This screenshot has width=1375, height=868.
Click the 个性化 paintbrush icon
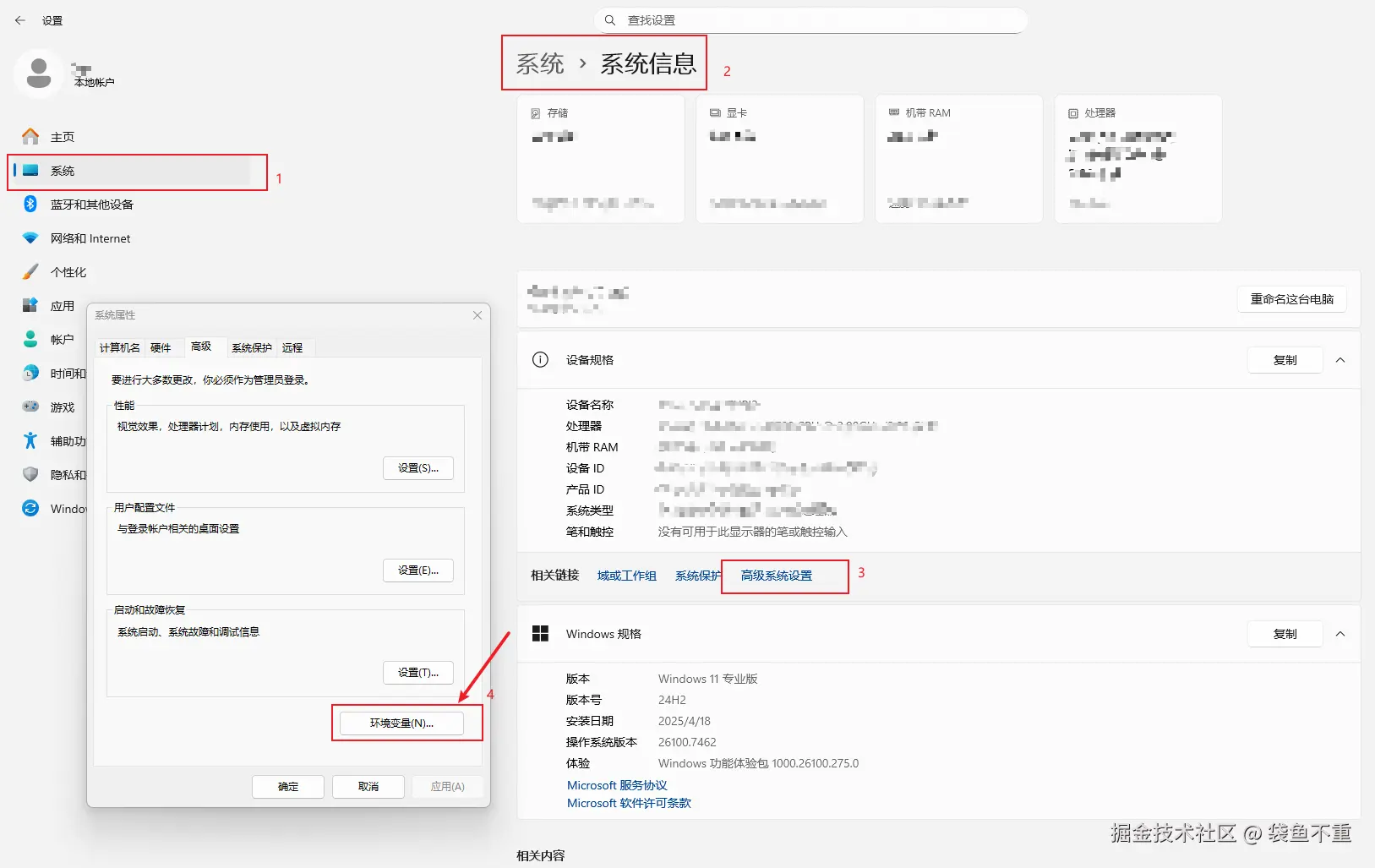tap(30, 271)
